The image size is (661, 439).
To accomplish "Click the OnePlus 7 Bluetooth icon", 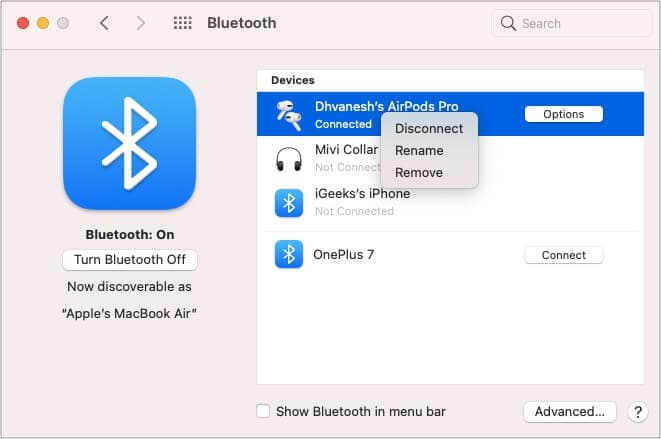I will coord(289,254).
